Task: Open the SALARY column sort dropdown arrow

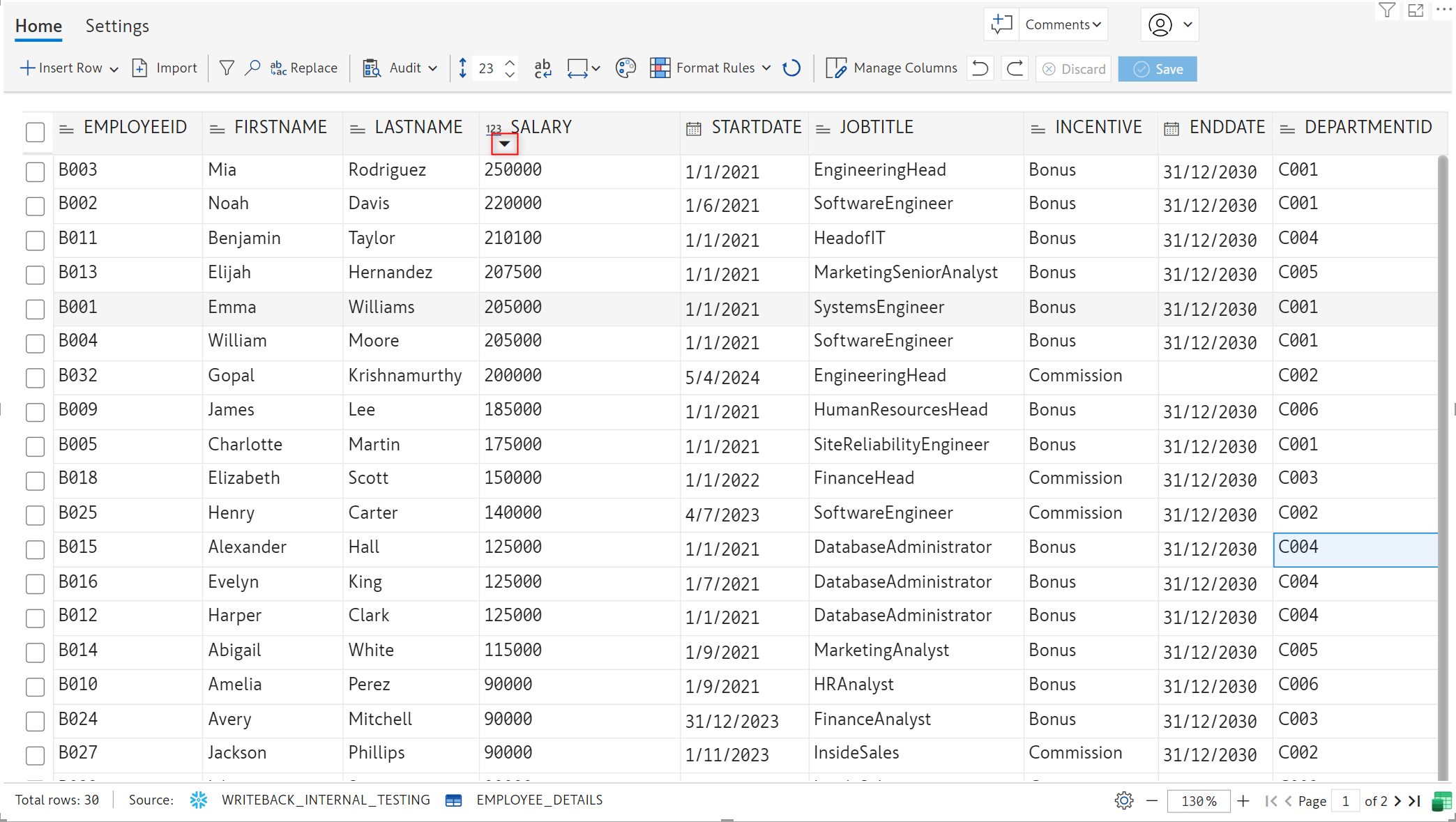Action: pos(504,144)
